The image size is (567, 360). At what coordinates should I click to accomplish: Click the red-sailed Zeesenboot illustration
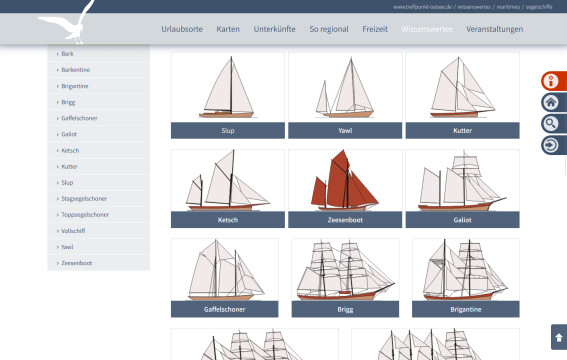pyautogui.click(x=345, y=180)
